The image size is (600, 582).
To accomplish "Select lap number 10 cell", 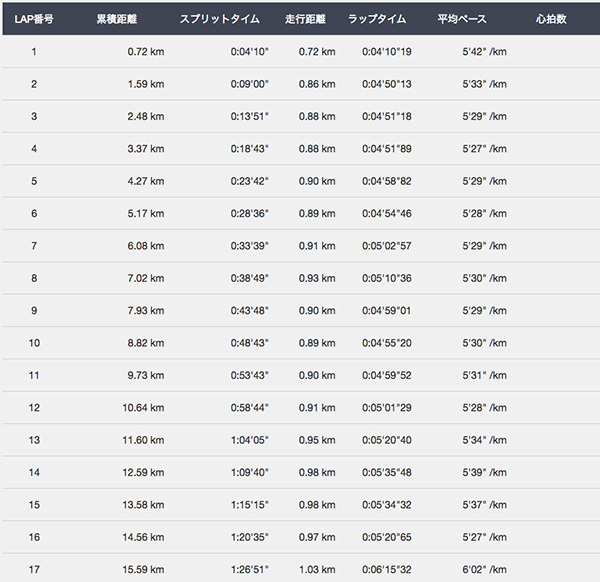I will pos(34,343).
